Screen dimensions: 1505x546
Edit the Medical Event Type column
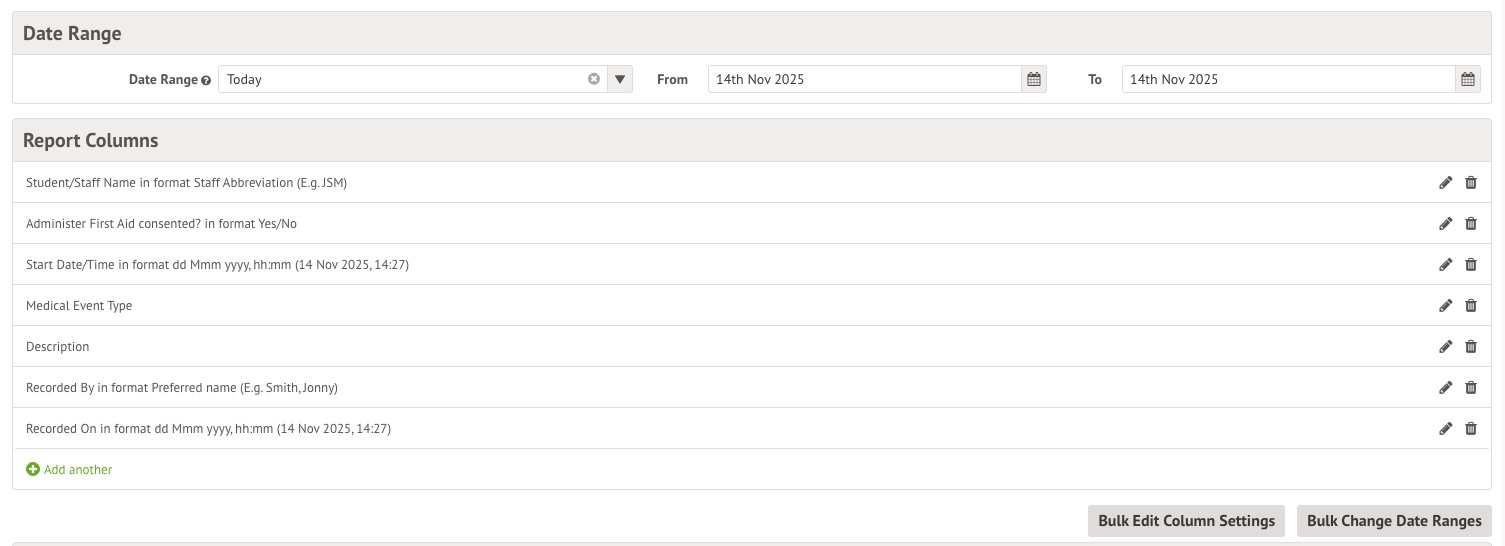pos(1445,306)
